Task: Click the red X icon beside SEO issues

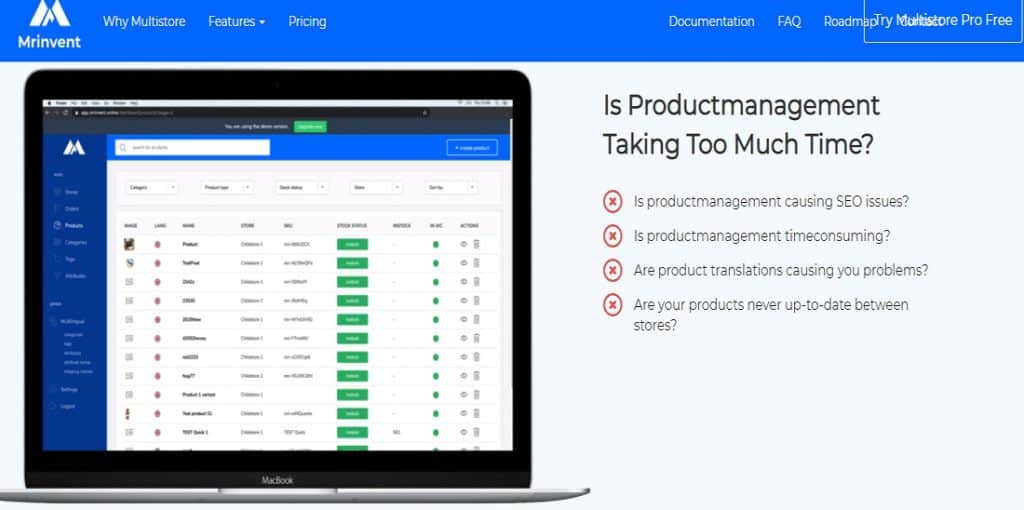Action: (x=613, y=201)
